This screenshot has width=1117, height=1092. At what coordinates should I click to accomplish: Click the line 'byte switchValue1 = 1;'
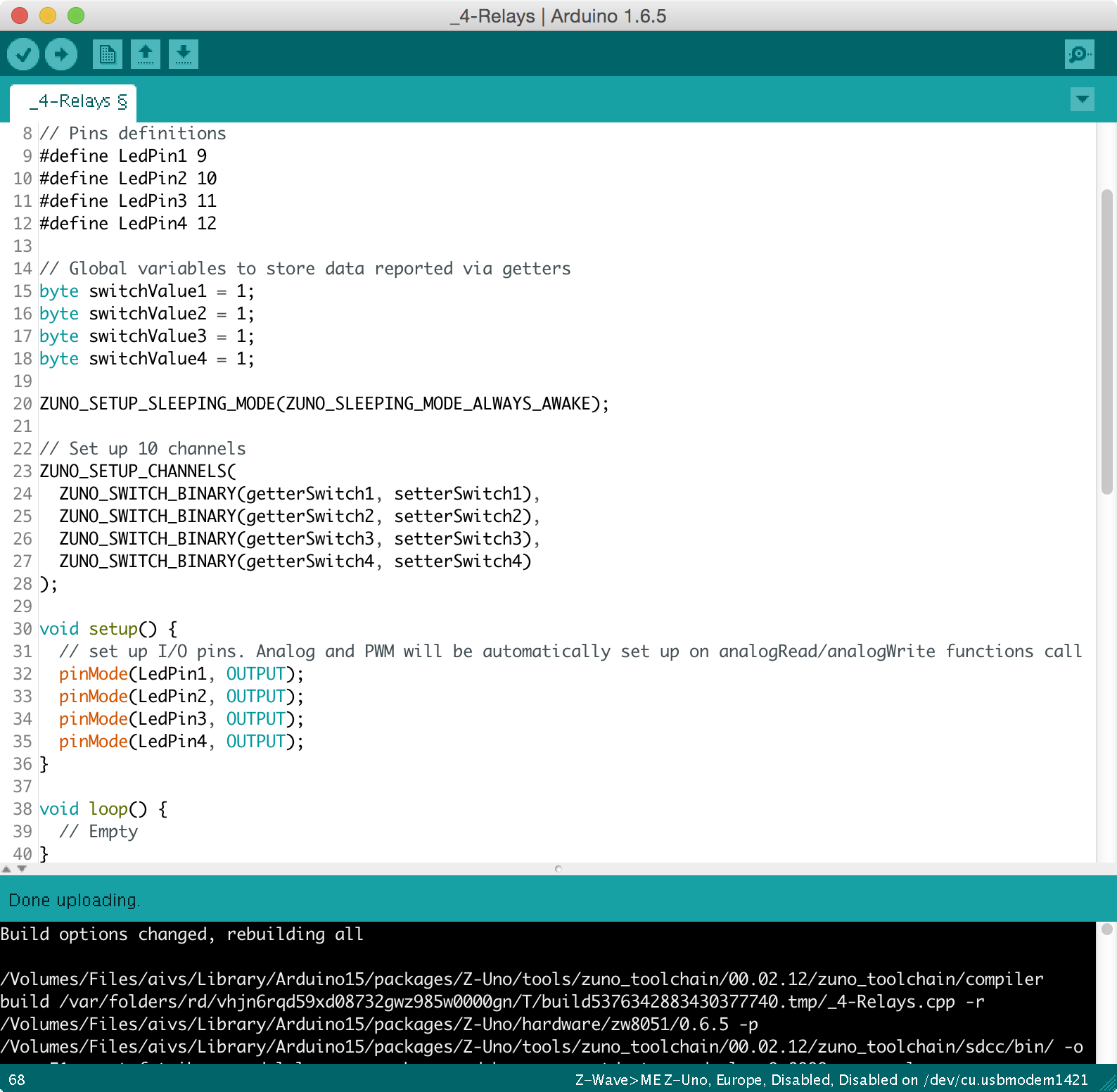(x=147, y=291)
